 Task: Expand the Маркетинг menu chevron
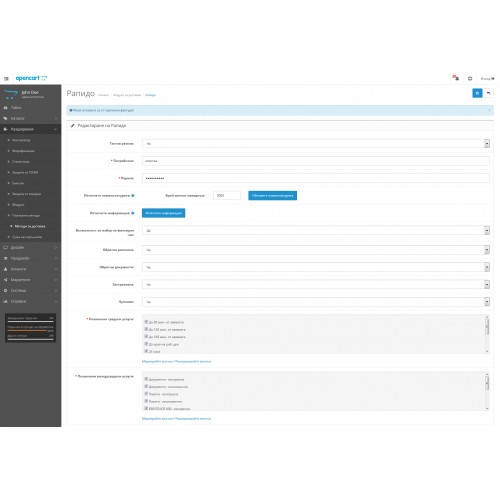coord(56,280)
